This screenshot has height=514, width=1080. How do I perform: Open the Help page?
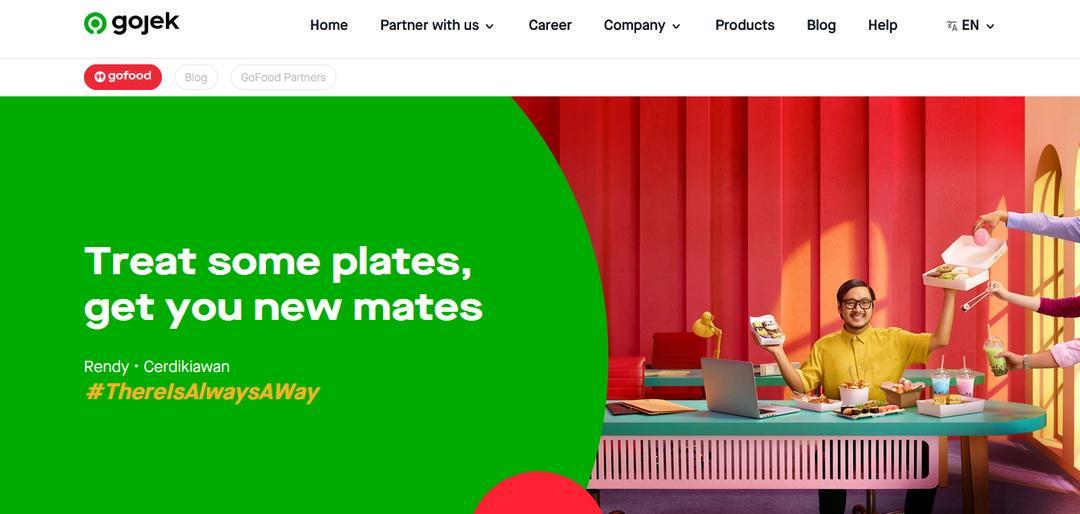(x=882, y=25)
